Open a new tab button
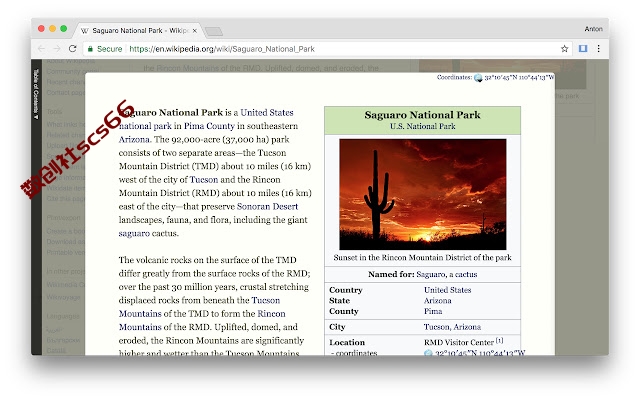The image size is (640, 400). 213,31
